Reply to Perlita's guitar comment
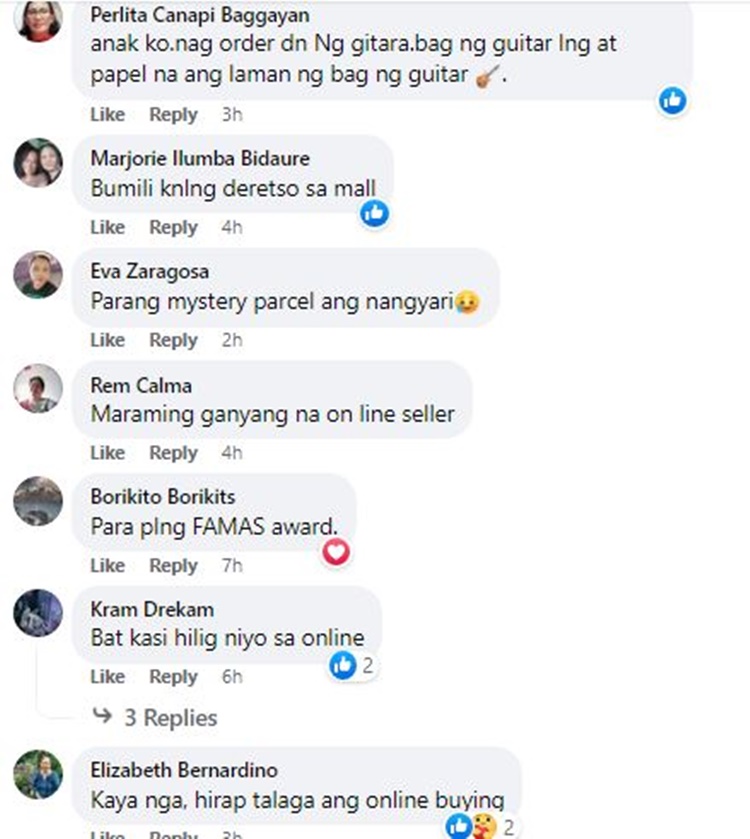The width and height of the screenshot is (750, 839). tap(173, 115)
